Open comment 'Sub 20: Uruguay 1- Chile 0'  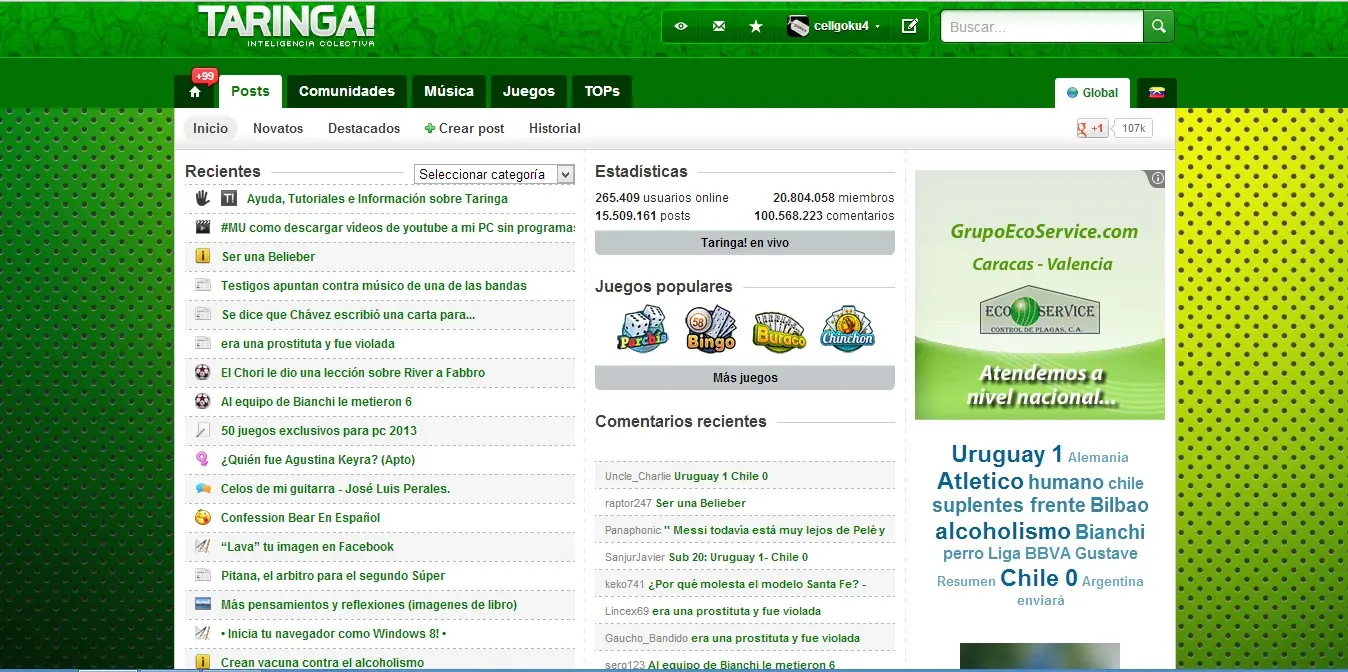pos(738,557)
